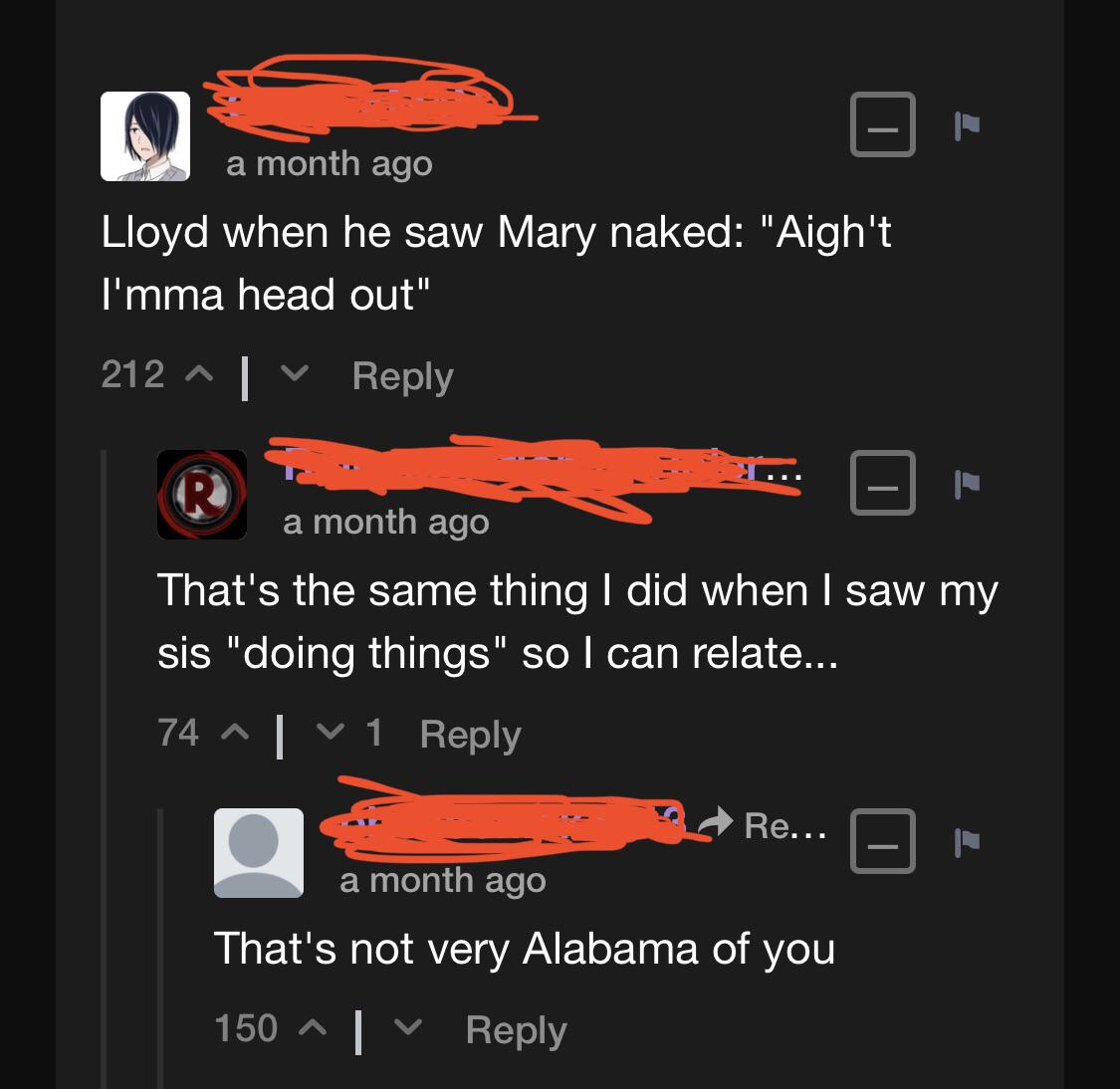Click the "a month ago" timestamp on top comment
1120x1089 pixels.
coord(330,163)
